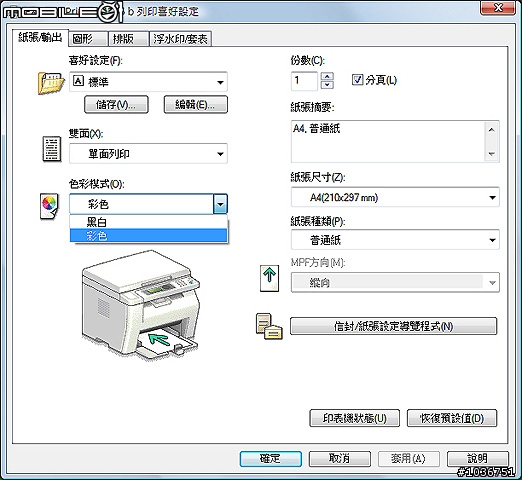Image resolution: width=522 pixels, height=480 pixels.
Task: Click the color wheel mode icon
Action: pyautogui.click(x=49, y=206)
